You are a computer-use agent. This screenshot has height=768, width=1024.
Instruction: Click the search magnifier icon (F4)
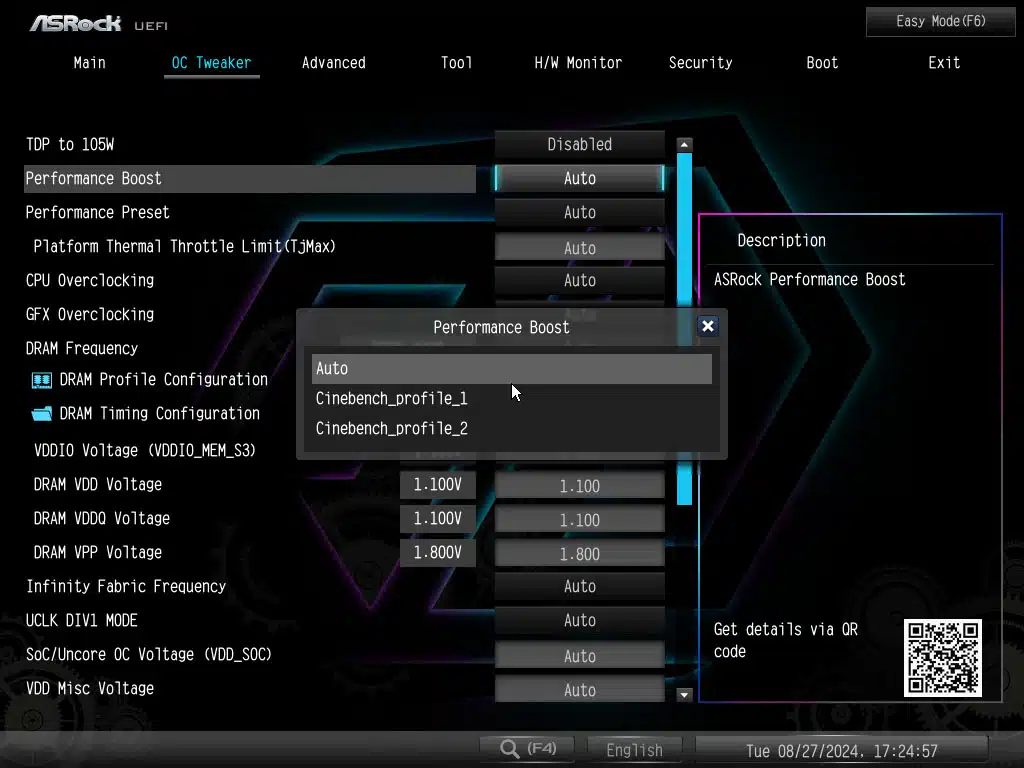510,748
